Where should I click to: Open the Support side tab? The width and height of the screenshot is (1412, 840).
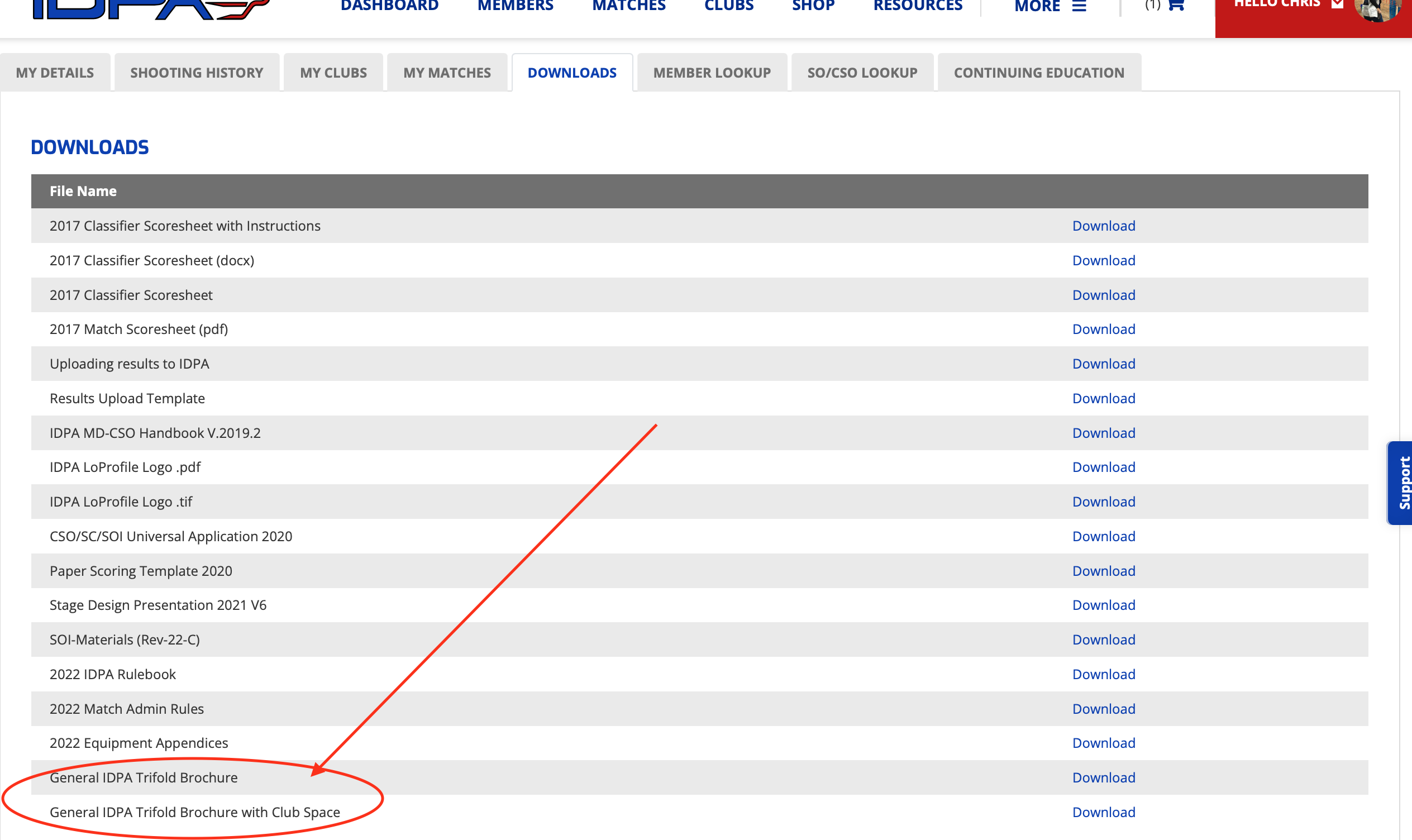click(x=1402, y=482)
